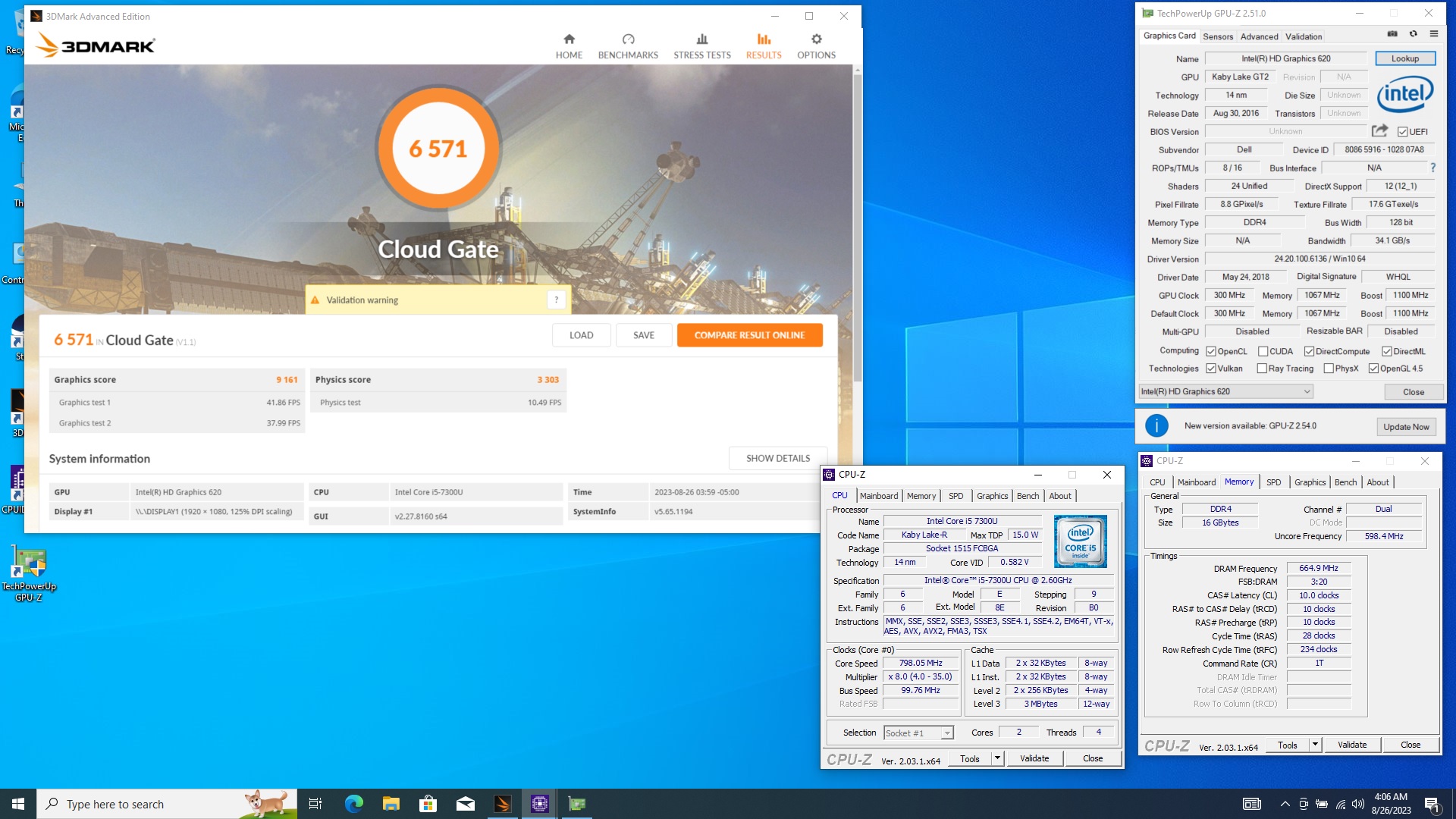Click the Intel Core i5 badge in CPU-Z
This screenshot has height=819, width=1456.
point(1081,541)
